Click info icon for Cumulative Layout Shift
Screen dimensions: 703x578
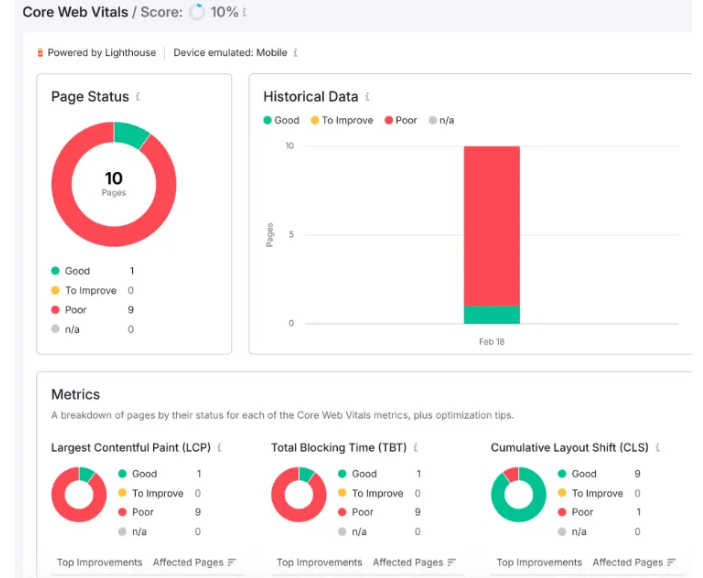(x=658, y=448)
